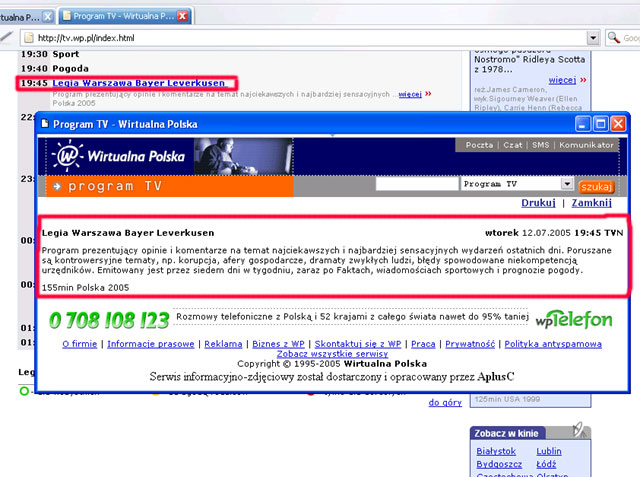Click the program TV orange banner arrow icon
Image resolution: width=640 pixels, height=477 pixels.
point(57,186)
